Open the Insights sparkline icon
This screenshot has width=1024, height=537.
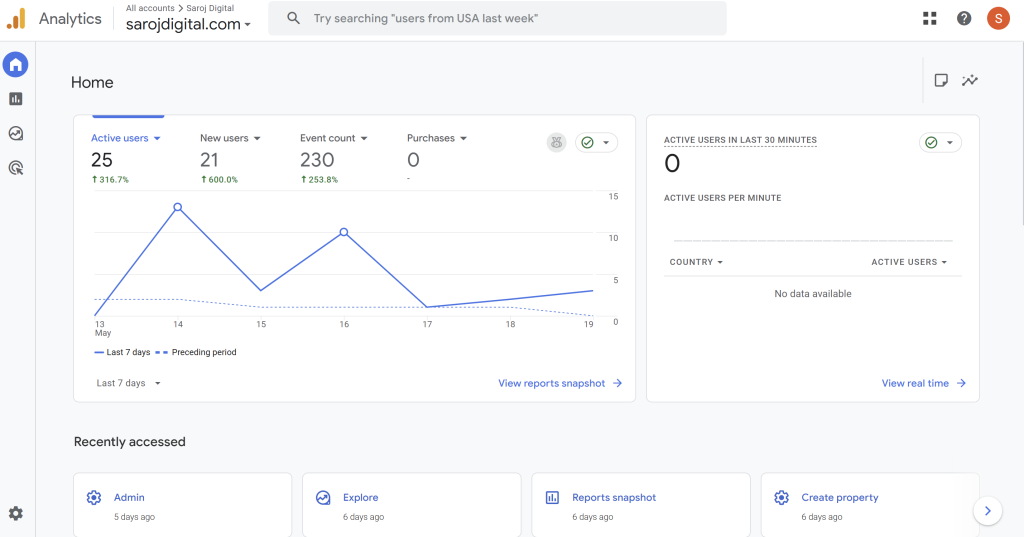[969, 81]
